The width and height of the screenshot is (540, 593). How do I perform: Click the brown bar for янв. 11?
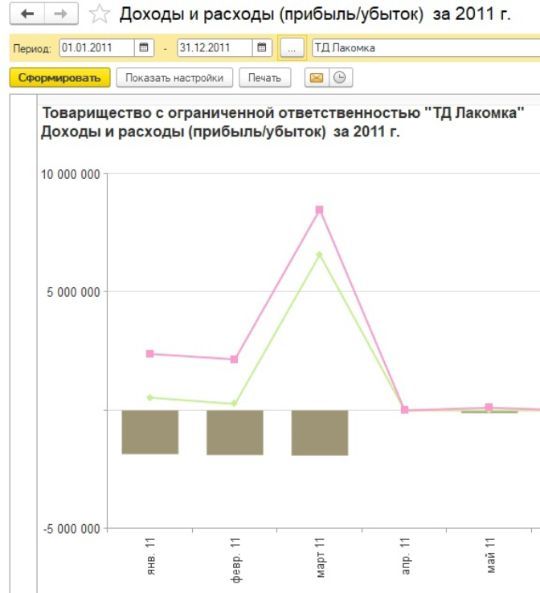click(150, 432)
